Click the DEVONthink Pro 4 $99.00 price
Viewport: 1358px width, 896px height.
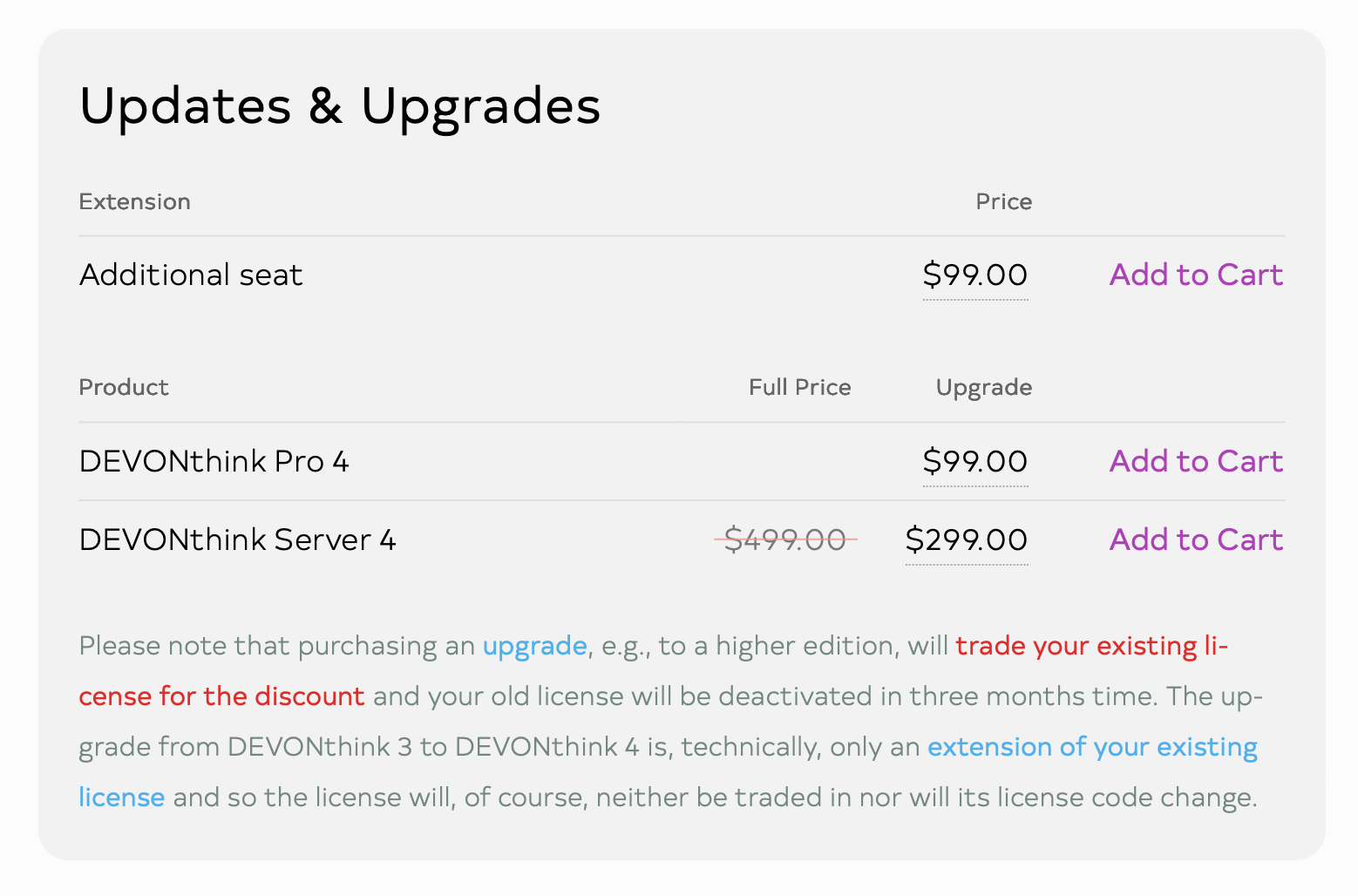coord(975,462)
